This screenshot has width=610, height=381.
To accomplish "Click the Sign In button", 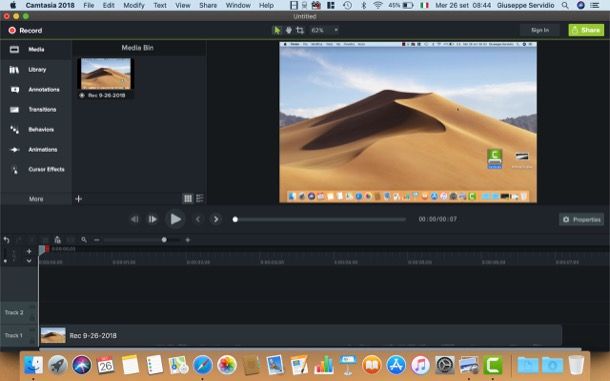I will pyautogui.click(x=540, y=30).
